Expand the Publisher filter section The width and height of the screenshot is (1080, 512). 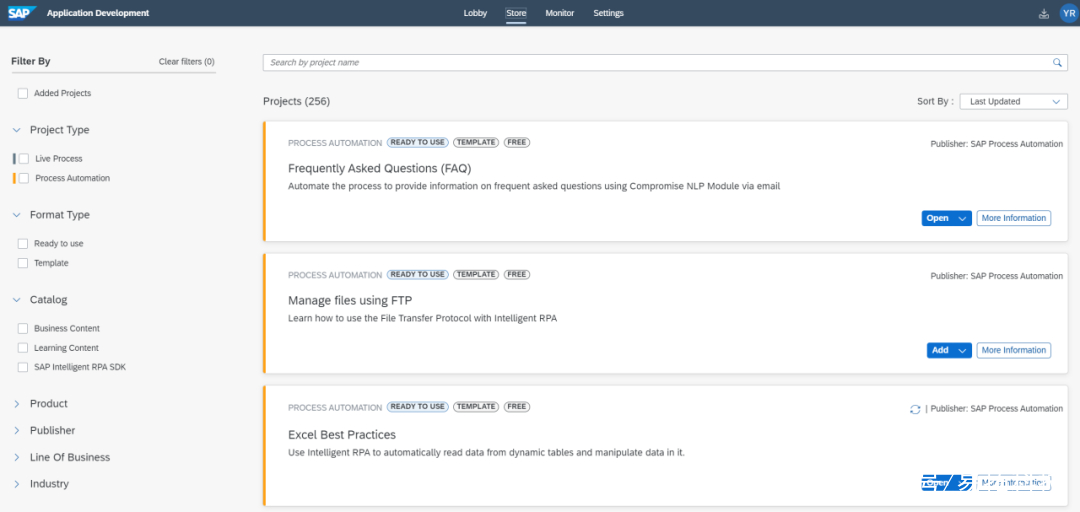(x=17, y=431)
